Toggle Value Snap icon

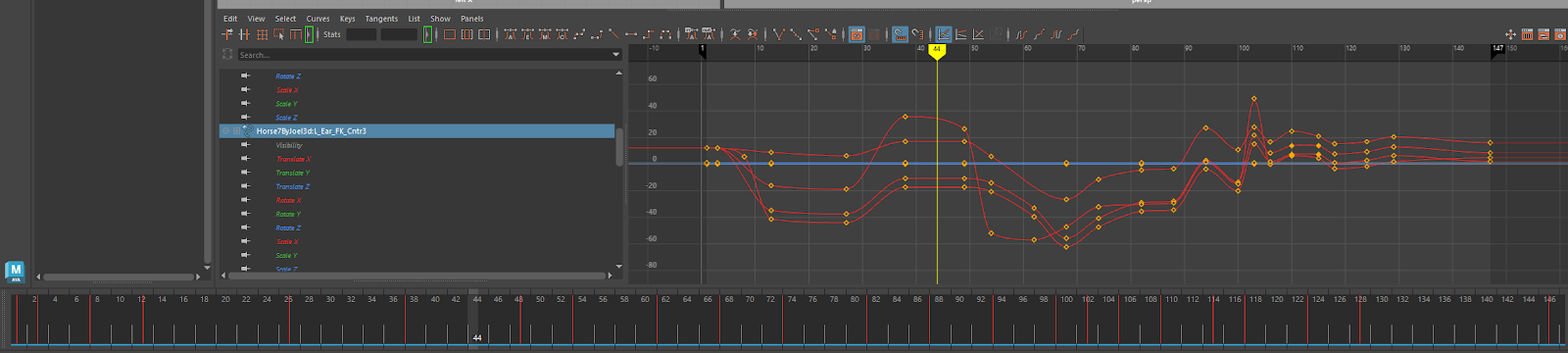(x=917, y=34)
